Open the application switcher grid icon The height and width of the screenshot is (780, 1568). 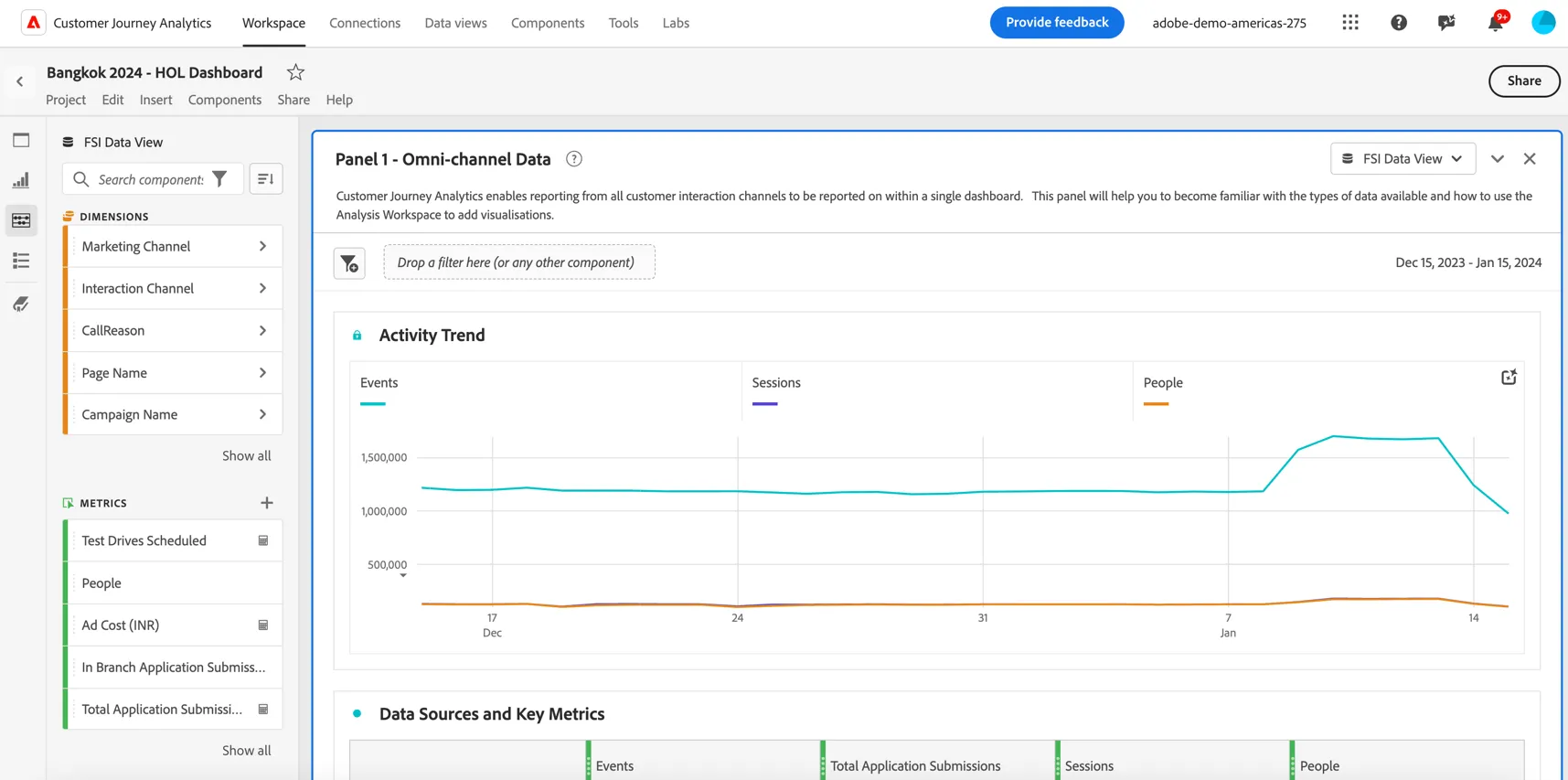1350,23
